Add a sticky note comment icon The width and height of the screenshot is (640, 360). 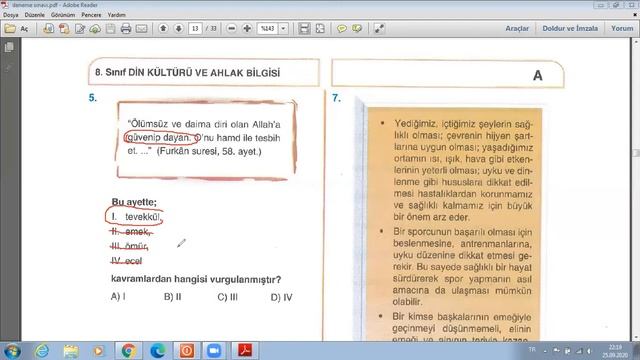coord(342,29)
